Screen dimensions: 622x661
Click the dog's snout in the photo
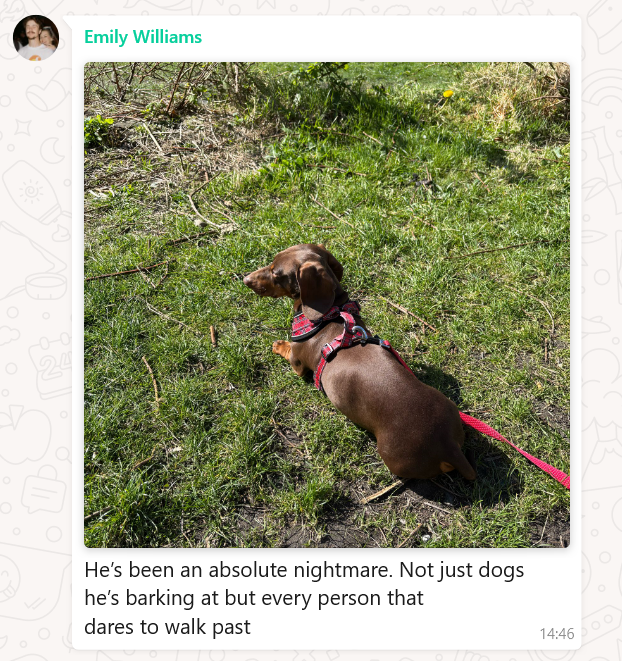pos(256,282)
